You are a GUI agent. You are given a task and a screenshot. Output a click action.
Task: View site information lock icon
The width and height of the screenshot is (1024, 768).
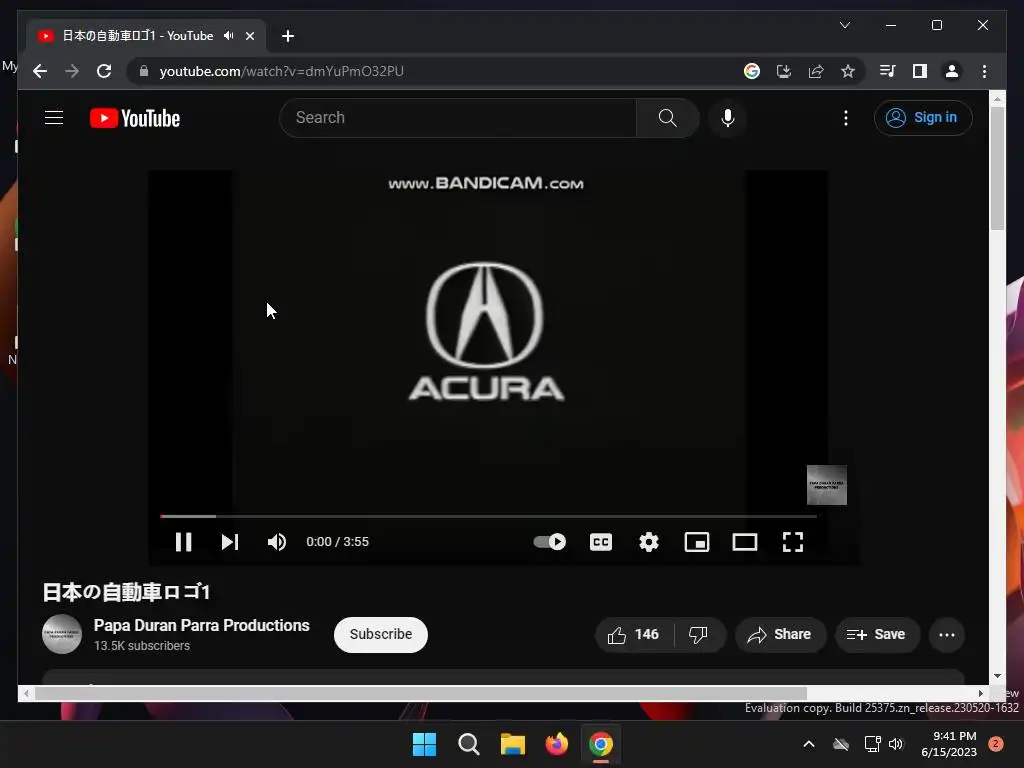point(144,71)
